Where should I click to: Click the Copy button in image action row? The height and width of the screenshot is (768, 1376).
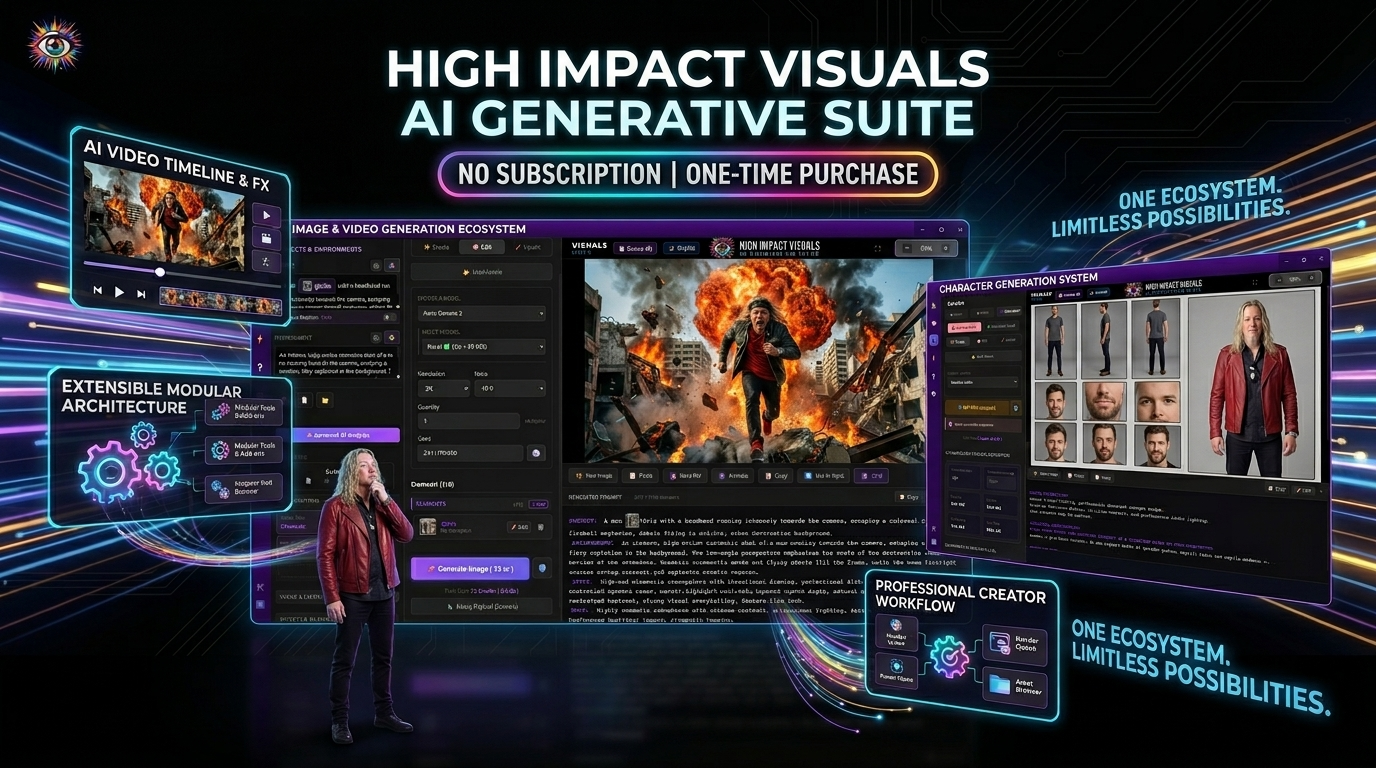tap(775, 476)
